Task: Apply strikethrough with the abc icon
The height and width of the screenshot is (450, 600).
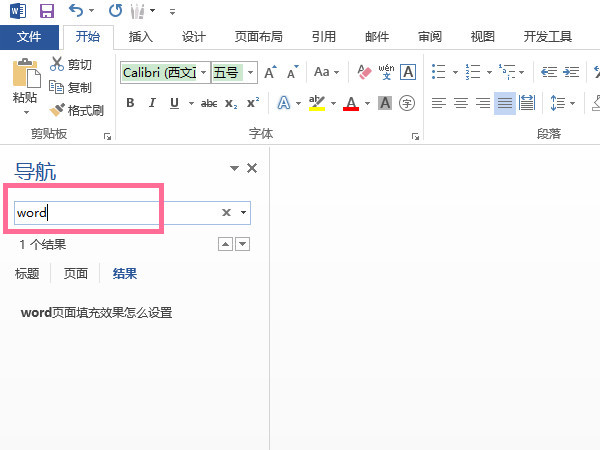Action: click(209, 103)
